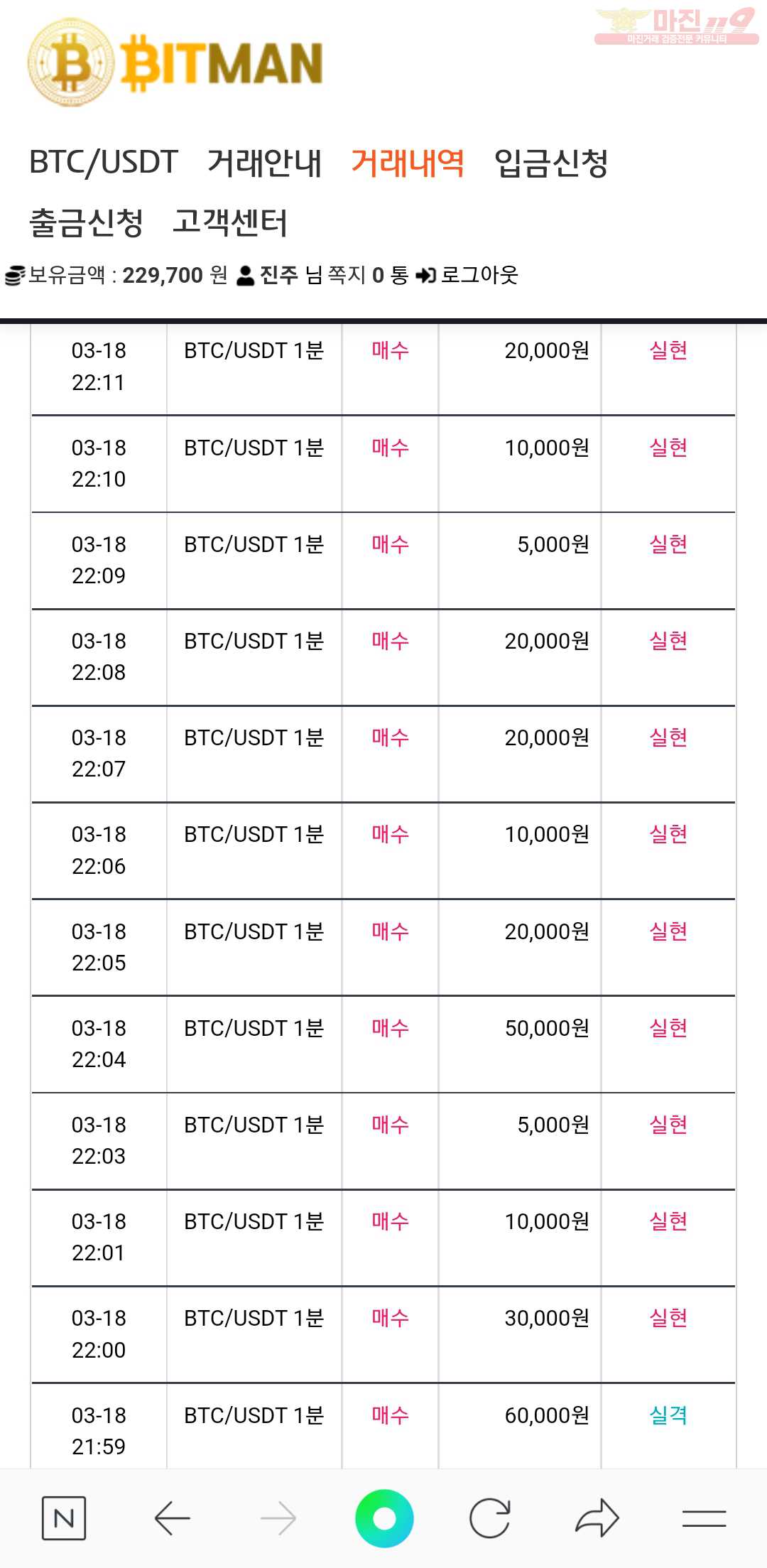Open the Naver home N icon
Screen dimensions: 767x1568
point(64,1518)
